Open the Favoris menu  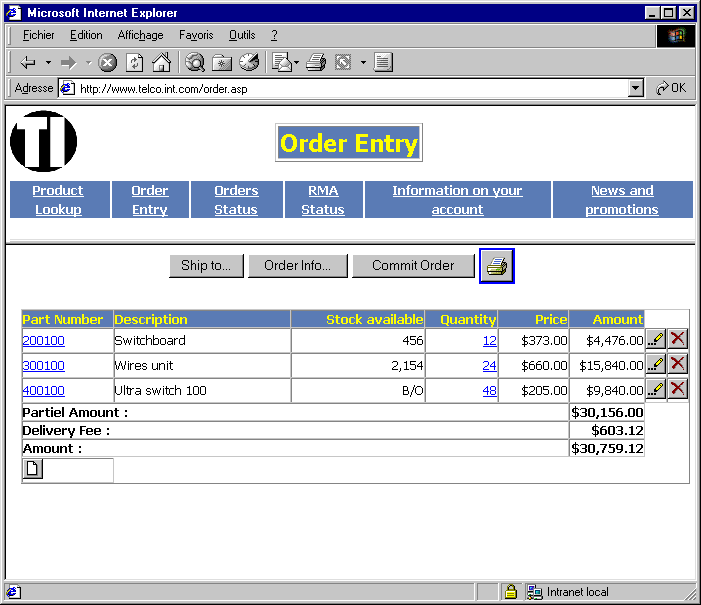point(196,35)
